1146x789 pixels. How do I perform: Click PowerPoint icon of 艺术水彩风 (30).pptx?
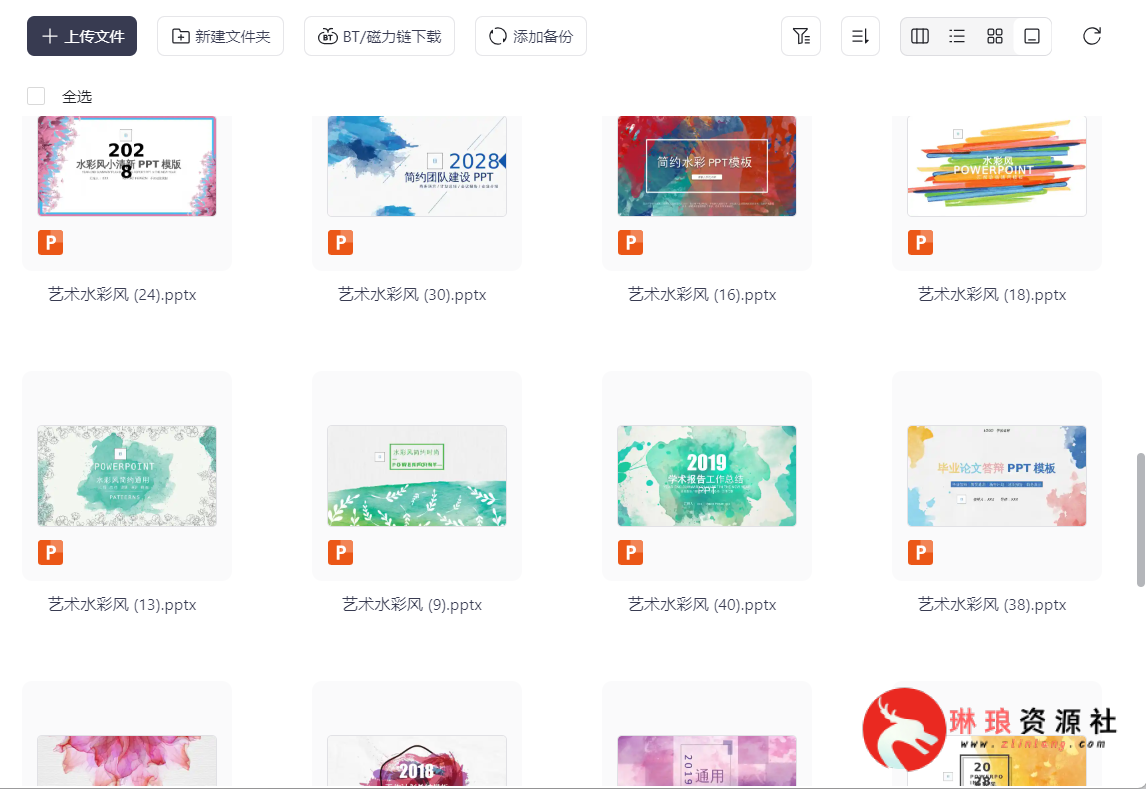(341, 243)
